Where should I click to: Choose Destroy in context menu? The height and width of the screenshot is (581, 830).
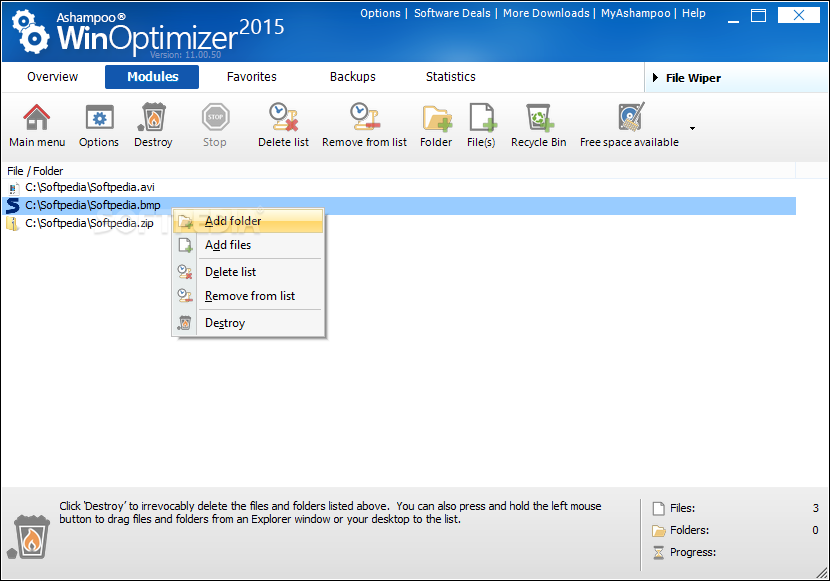pos(248,323)
